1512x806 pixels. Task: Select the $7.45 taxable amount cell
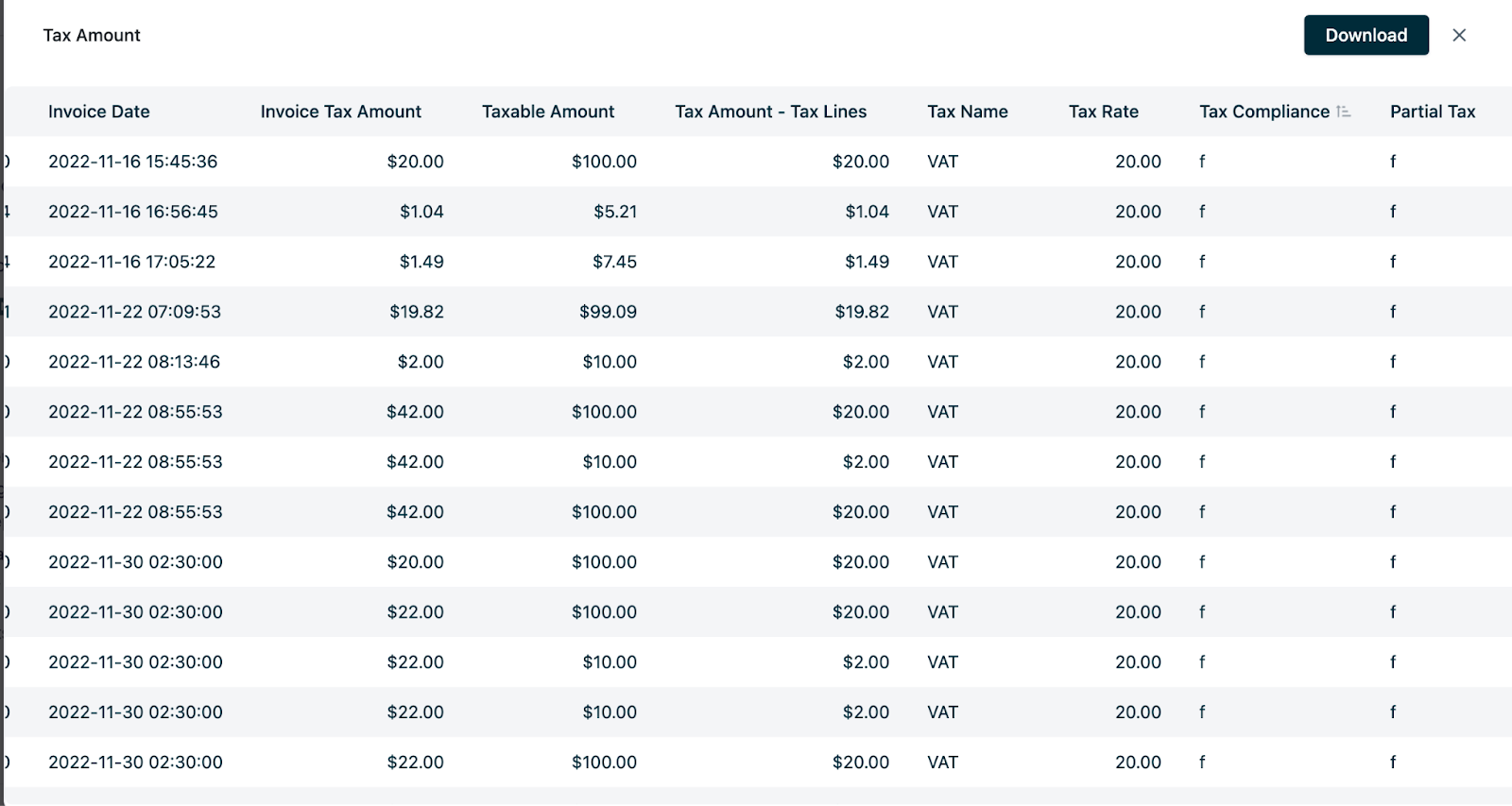pos(614,262)
